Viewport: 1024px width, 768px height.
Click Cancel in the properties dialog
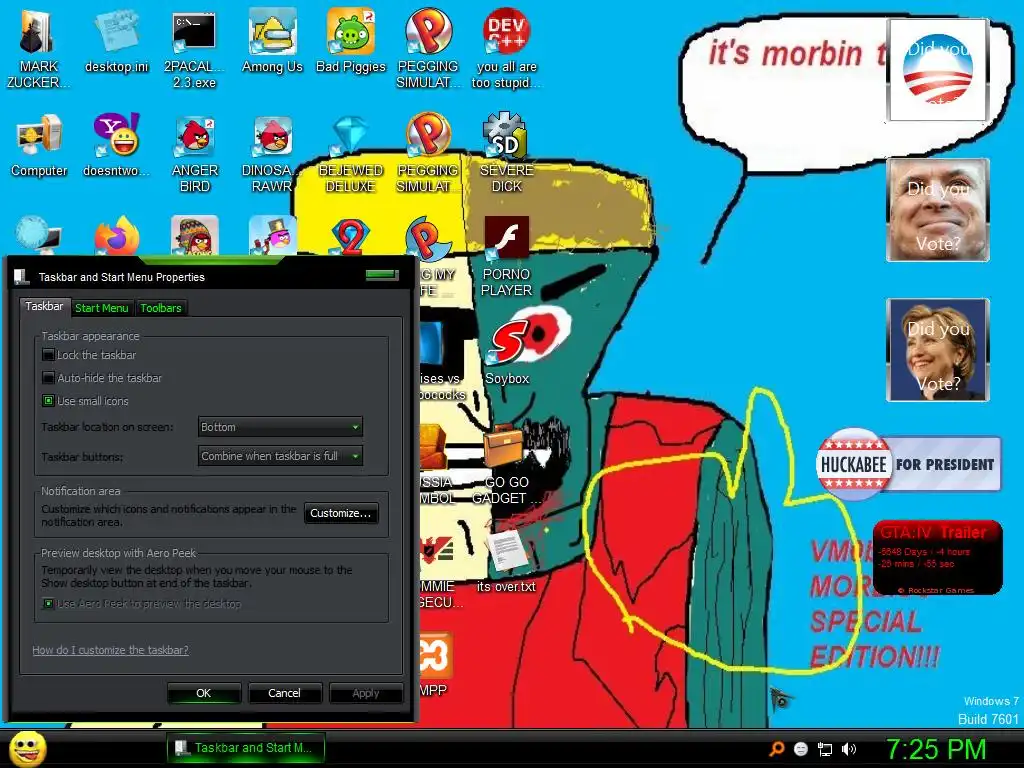[x=284, y=693]
